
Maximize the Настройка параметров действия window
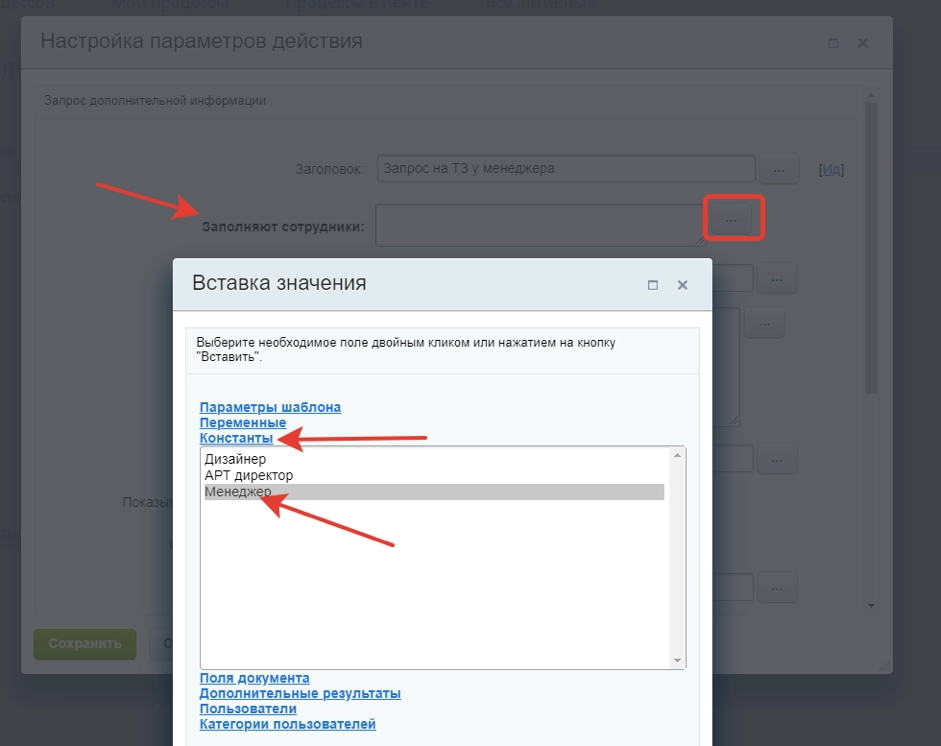tap(833, 43)
